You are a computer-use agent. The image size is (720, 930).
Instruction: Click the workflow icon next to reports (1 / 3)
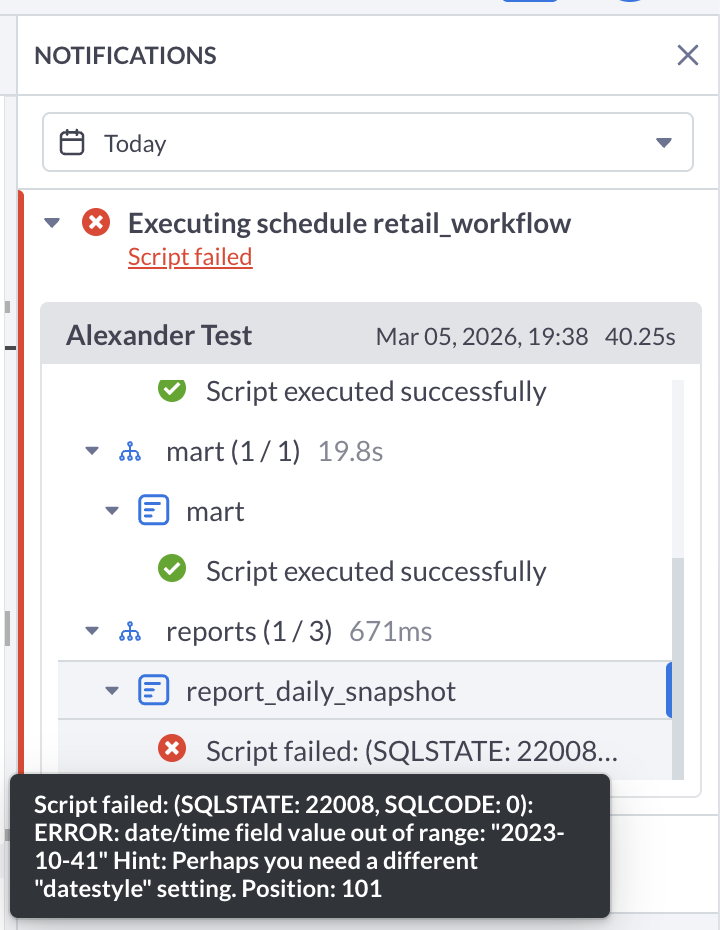129,632
